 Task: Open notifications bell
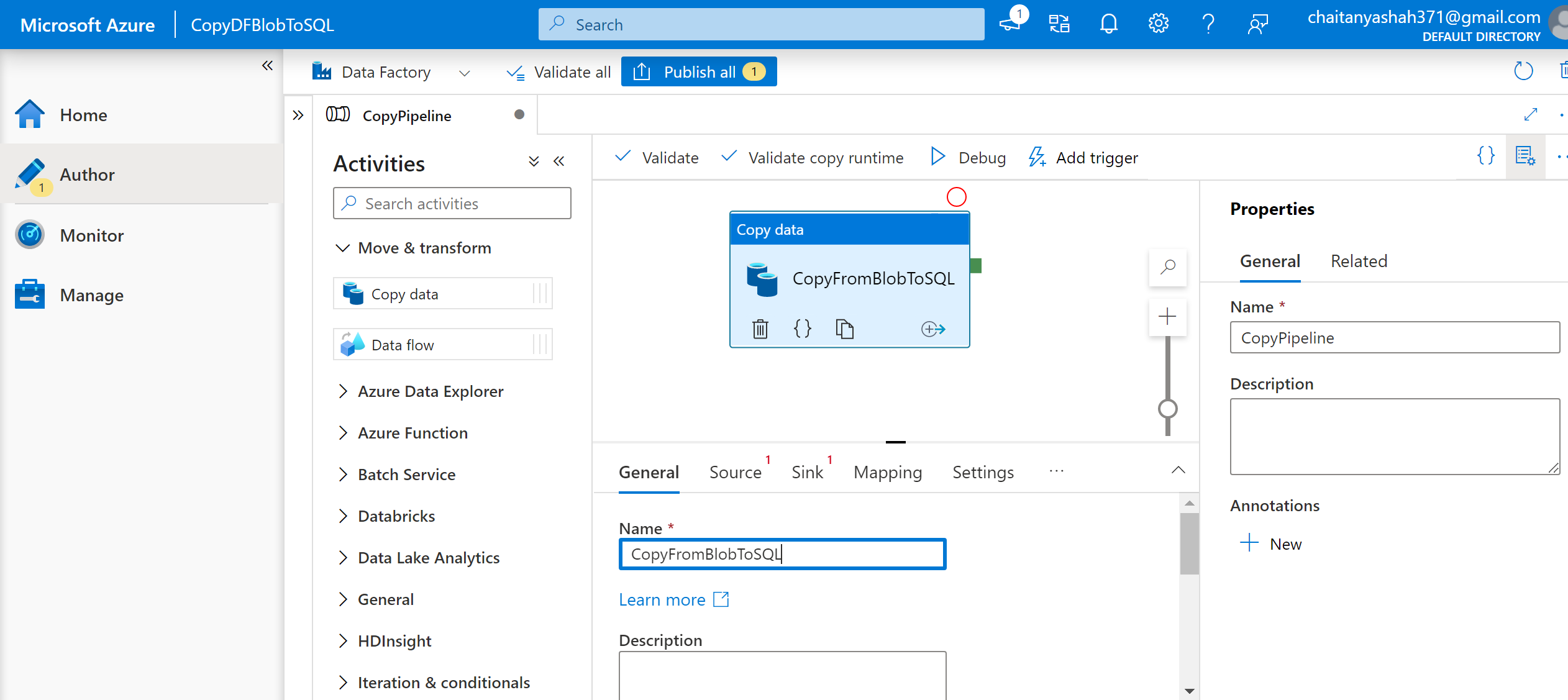(x=1109, y=24)
